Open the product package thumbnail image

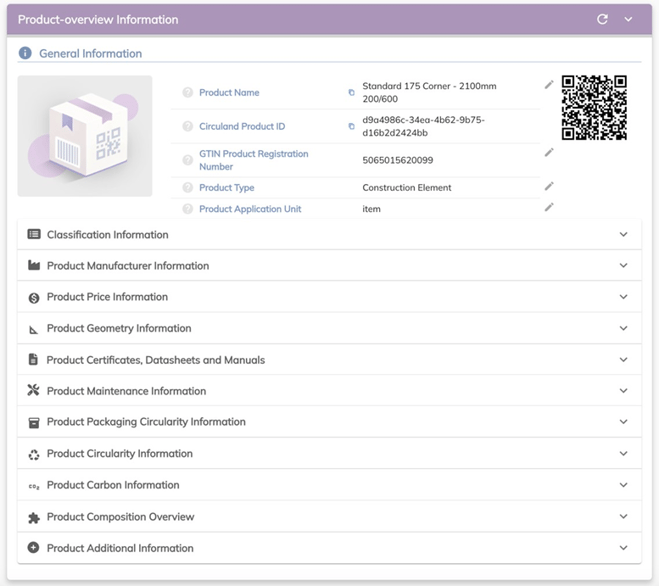[x=85, y=136]
